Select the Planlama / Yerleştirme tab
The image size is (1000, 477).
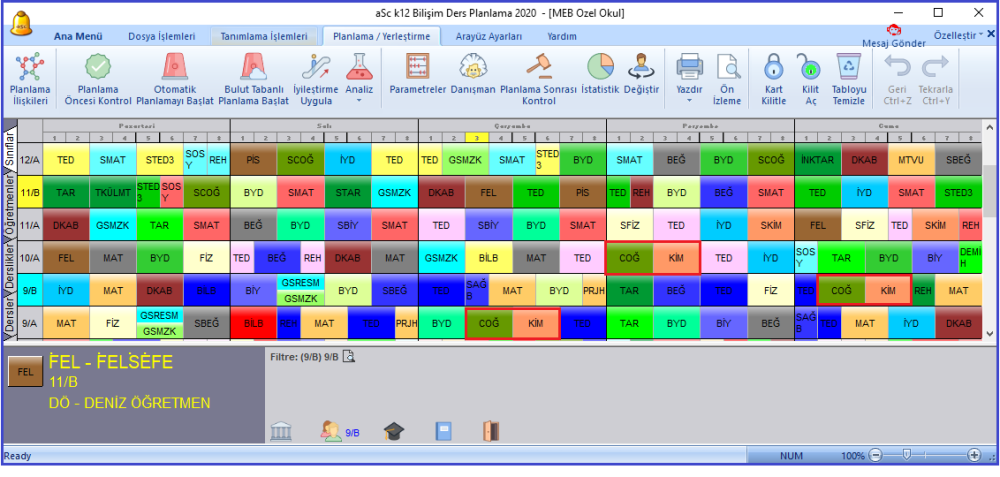pyautogui.click(x=381, y=36)
